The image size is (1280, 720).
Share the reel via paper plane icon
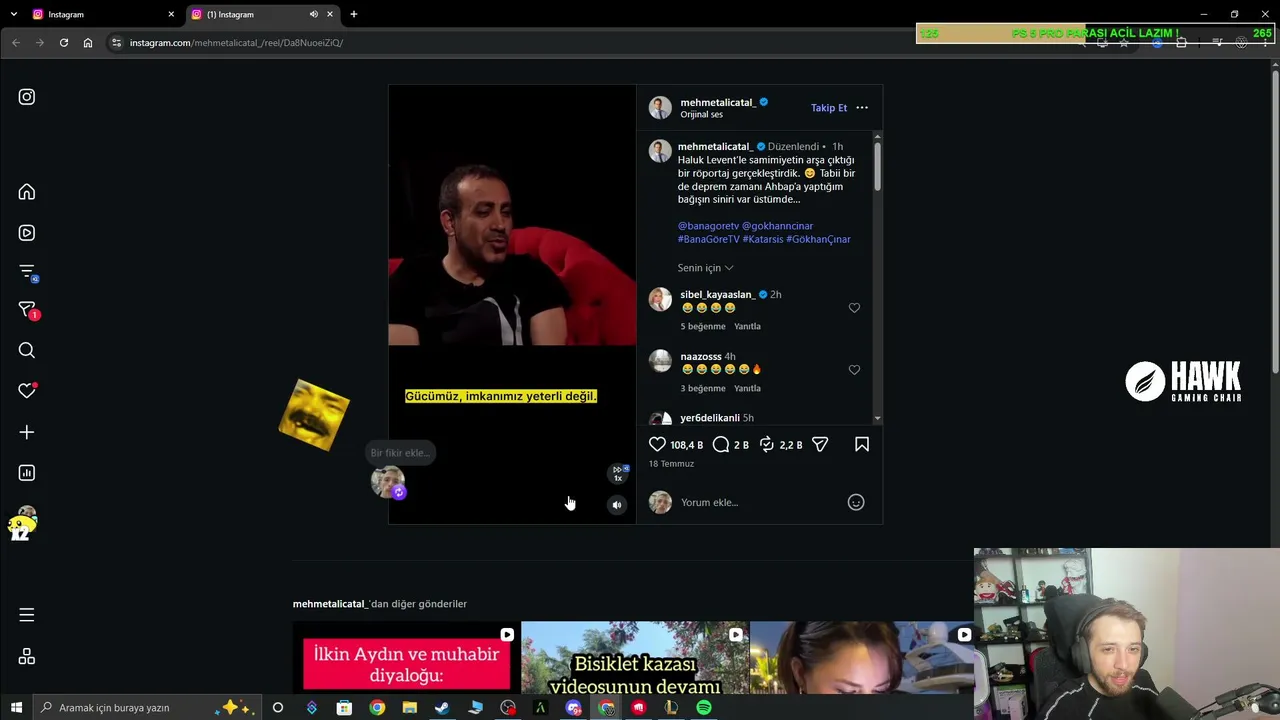click(820, 444)
